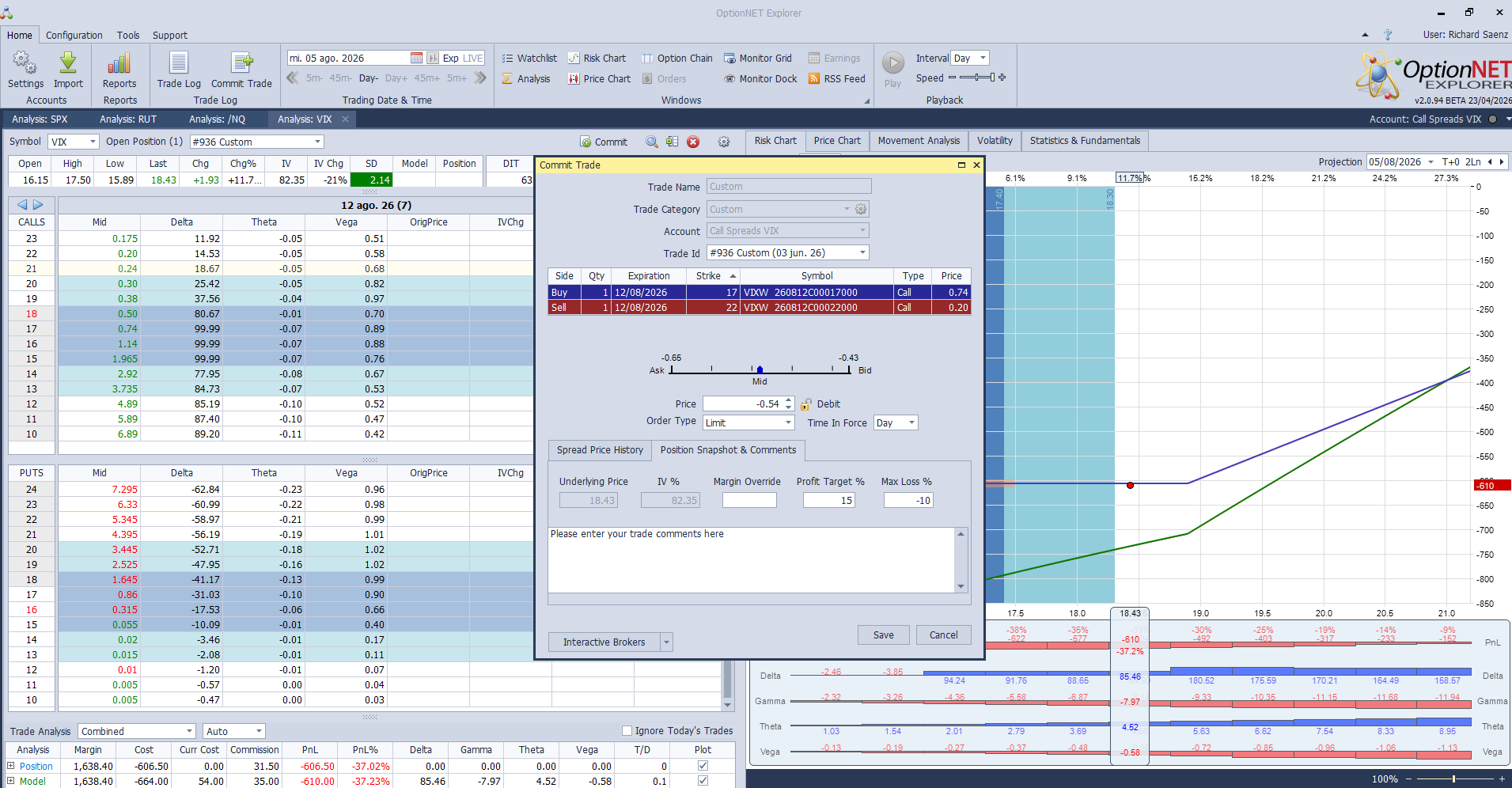Open the Settings gears icon
The width and height of the screenshot is (1512, 788).
(x=25, y=63)
